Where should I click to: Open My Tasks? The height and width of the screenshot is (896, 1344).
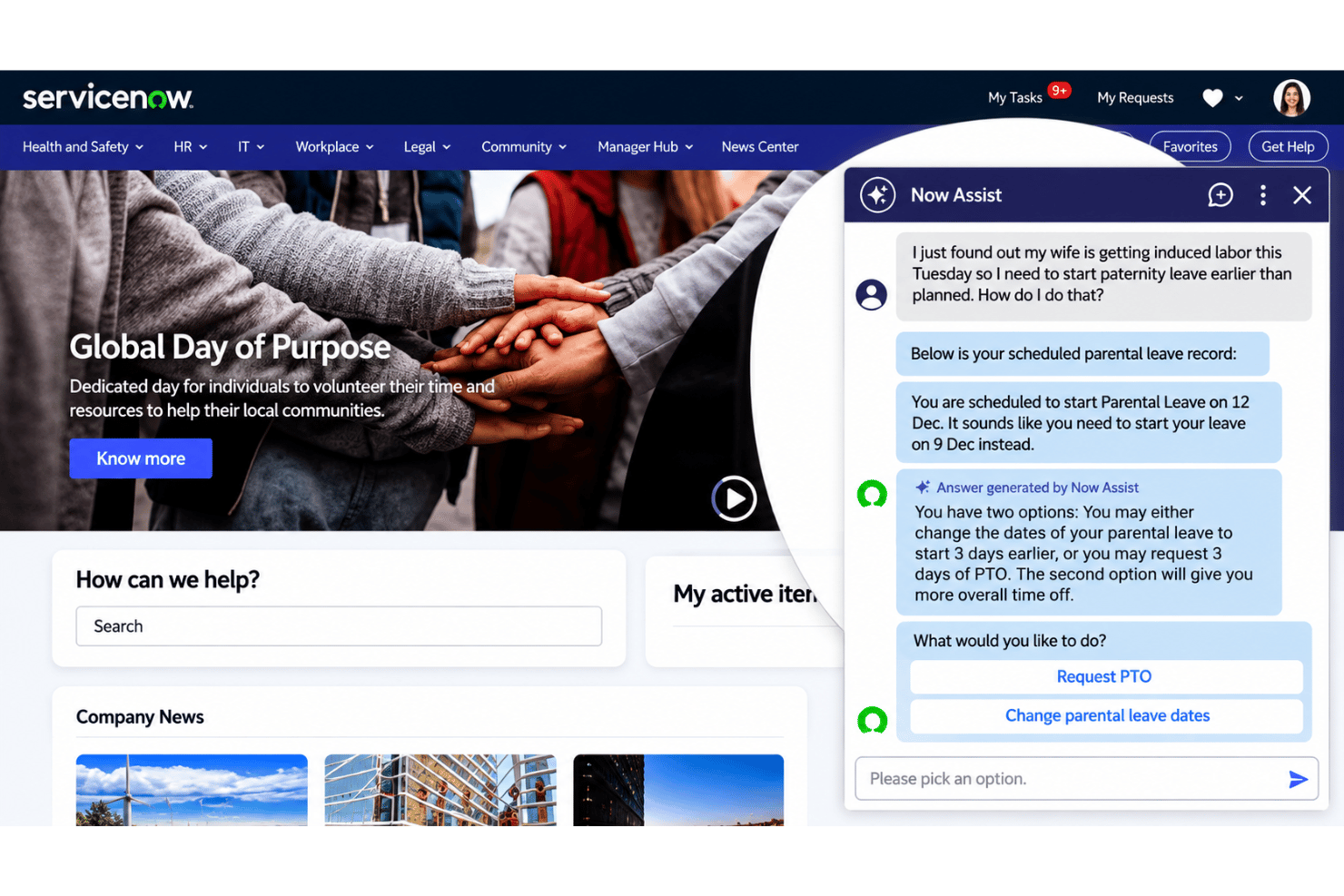pos(1014,98)
